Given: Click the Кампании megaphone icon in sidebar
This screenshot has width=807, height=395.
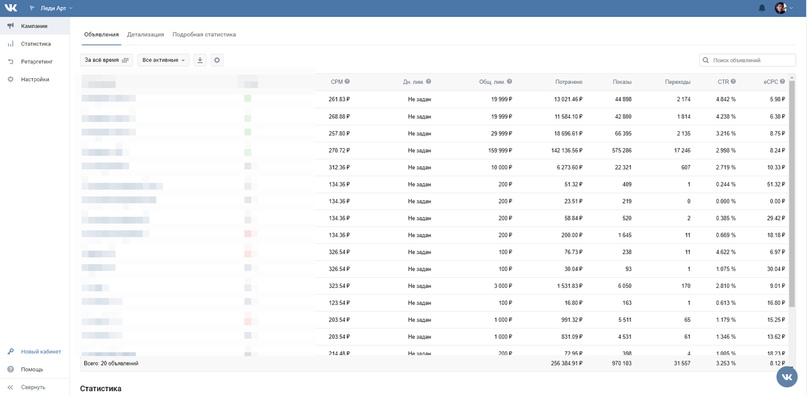Looking at the screenshot, I should (x=10, y=26).
